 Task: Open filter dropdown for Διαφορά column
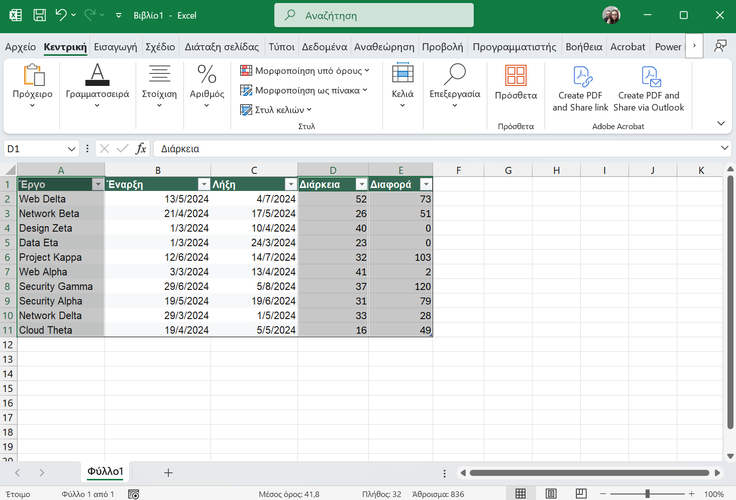pos(426,185)
